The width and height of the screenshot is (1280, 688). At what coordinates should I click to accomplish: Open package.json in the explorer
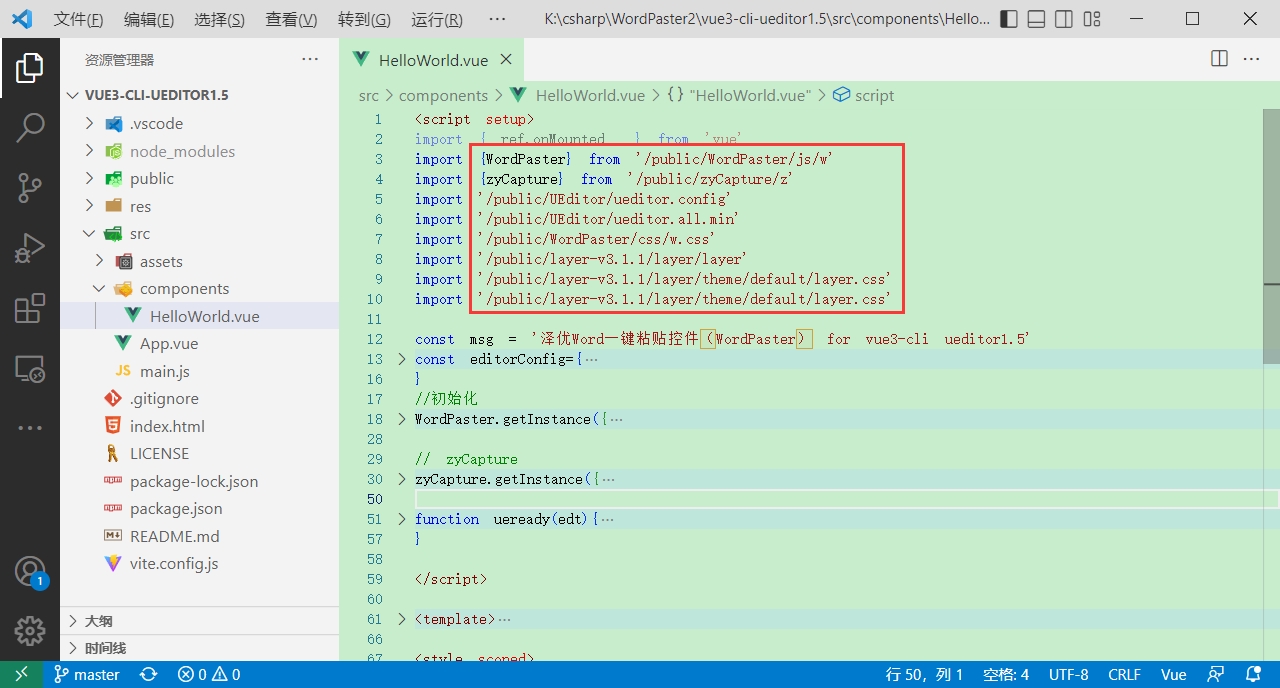pos(176,509)
